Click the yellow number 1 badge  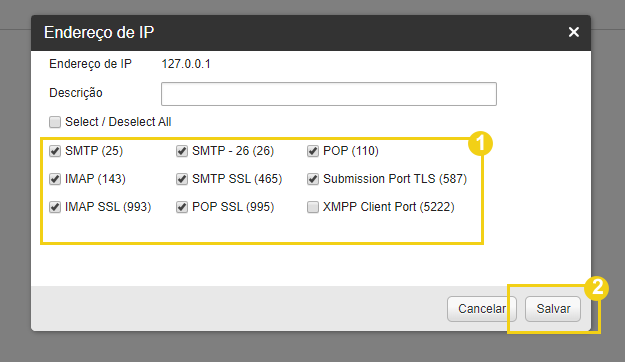point(480,143)
